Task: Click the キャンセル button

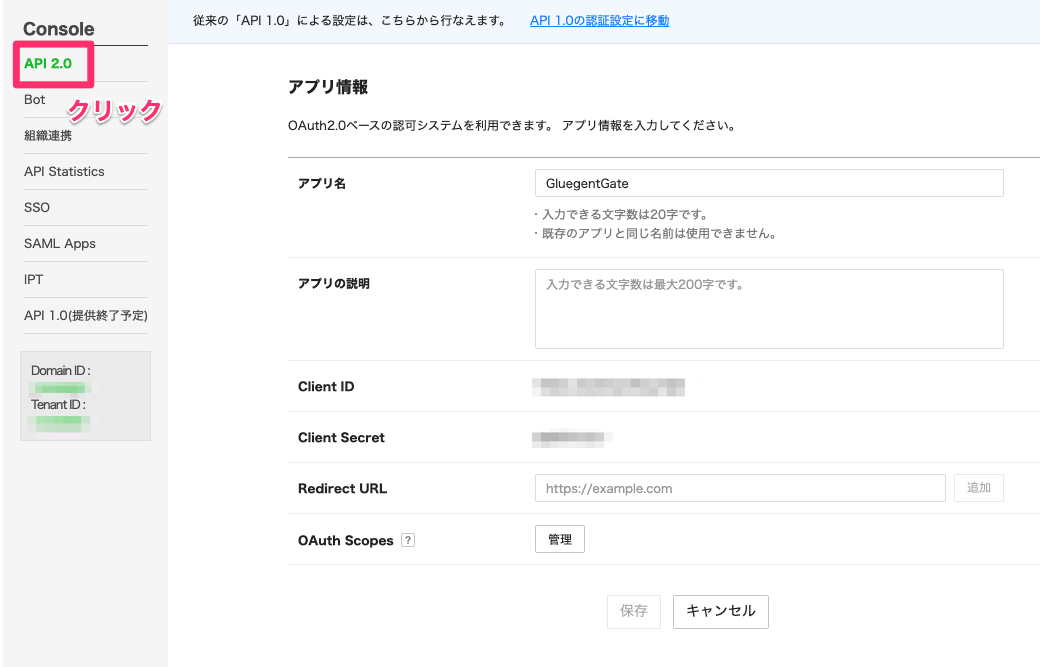Action: (720, 611)
